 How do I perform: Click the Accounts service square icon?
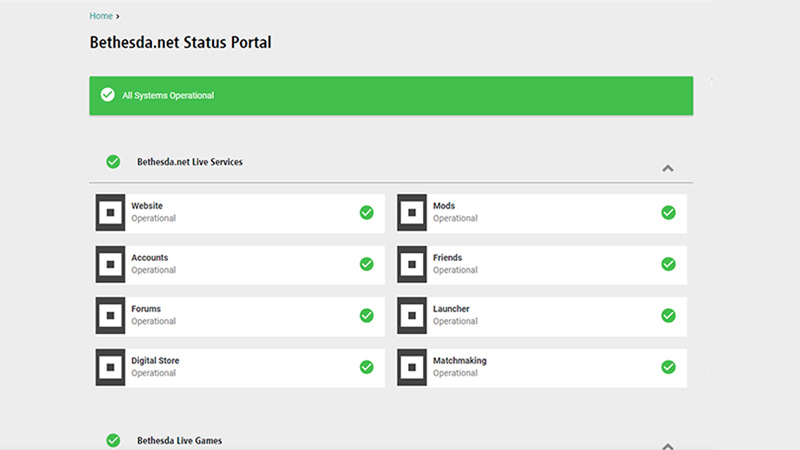(x=110, y=264)
